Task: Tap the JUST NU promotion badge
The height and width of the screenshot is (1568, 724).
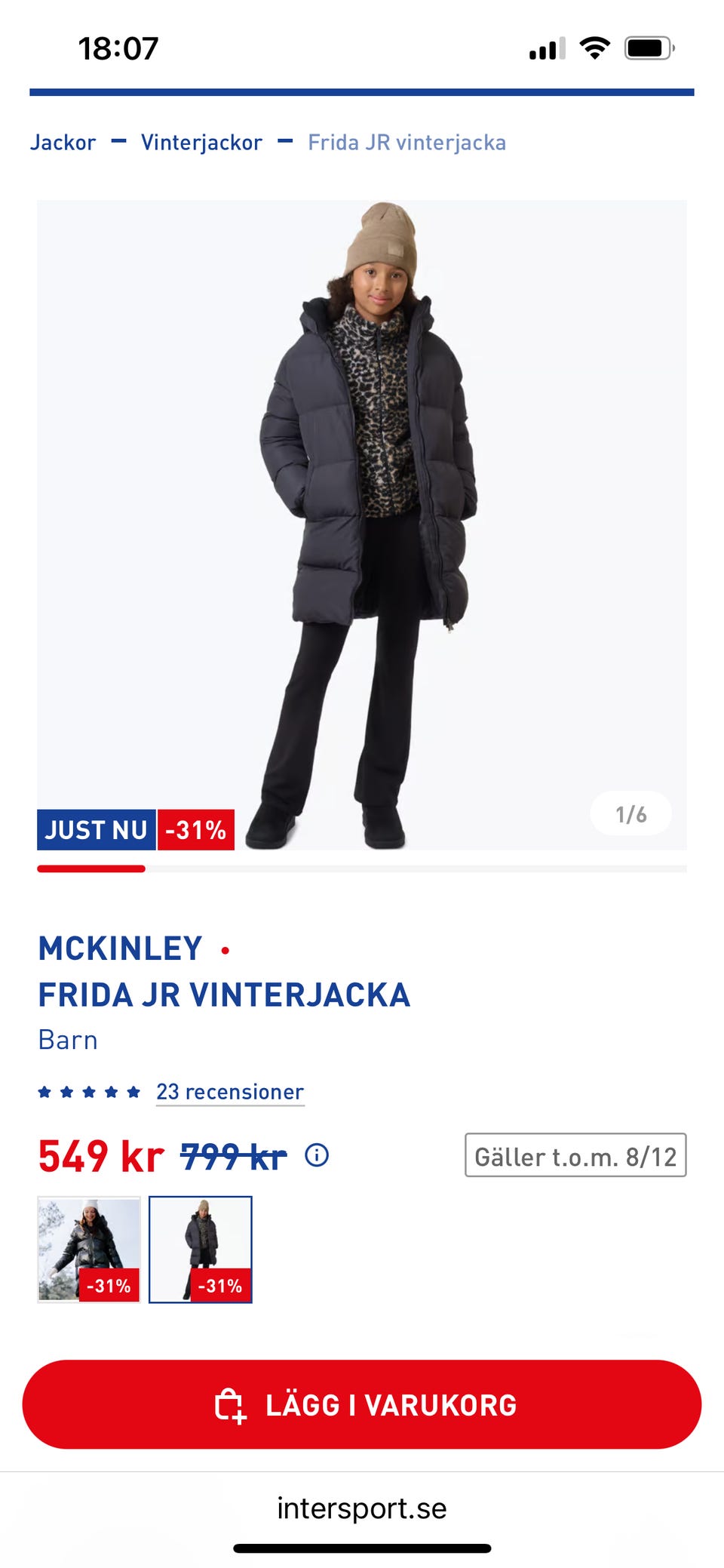Action: tap(97, 829)
